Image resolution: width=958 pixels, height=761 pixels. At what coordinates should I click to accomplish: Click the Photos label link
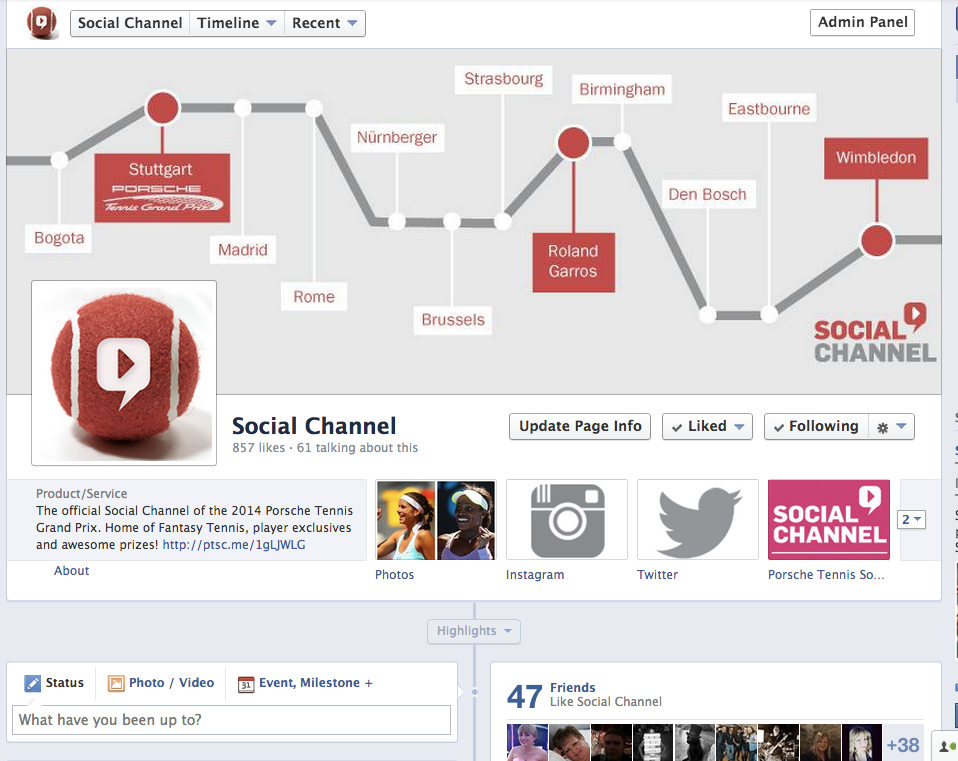395,575
